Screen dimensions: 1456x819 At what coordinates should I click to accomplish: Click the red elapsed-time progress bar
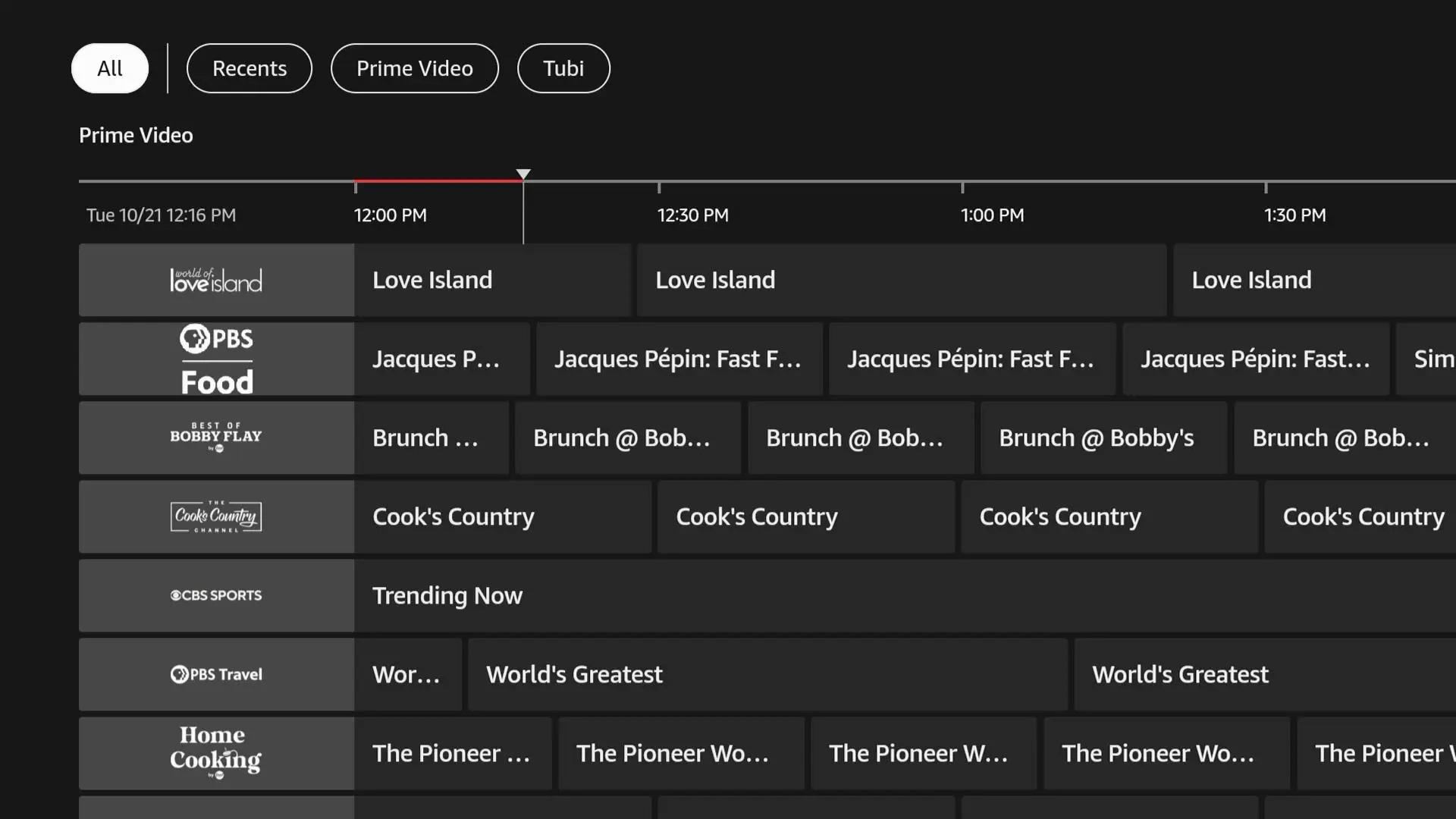438,181
